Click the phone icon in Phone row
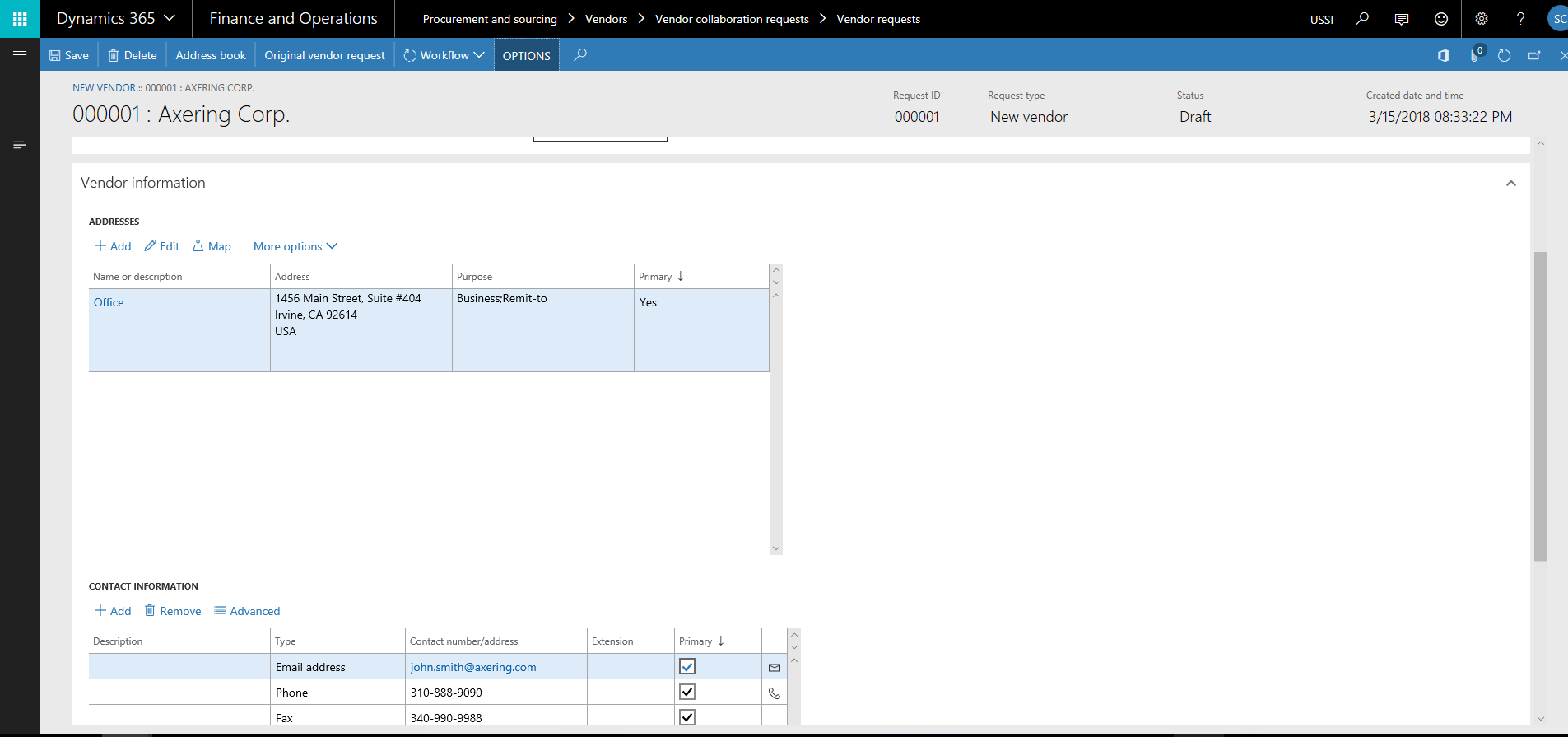The width and height of the screenshot is (1568, 737). 774,693
